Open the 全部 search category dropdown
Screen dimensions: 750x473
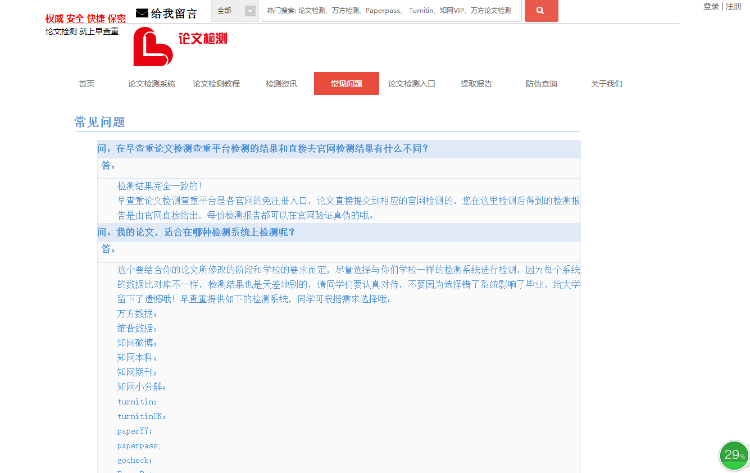[235, 11]
